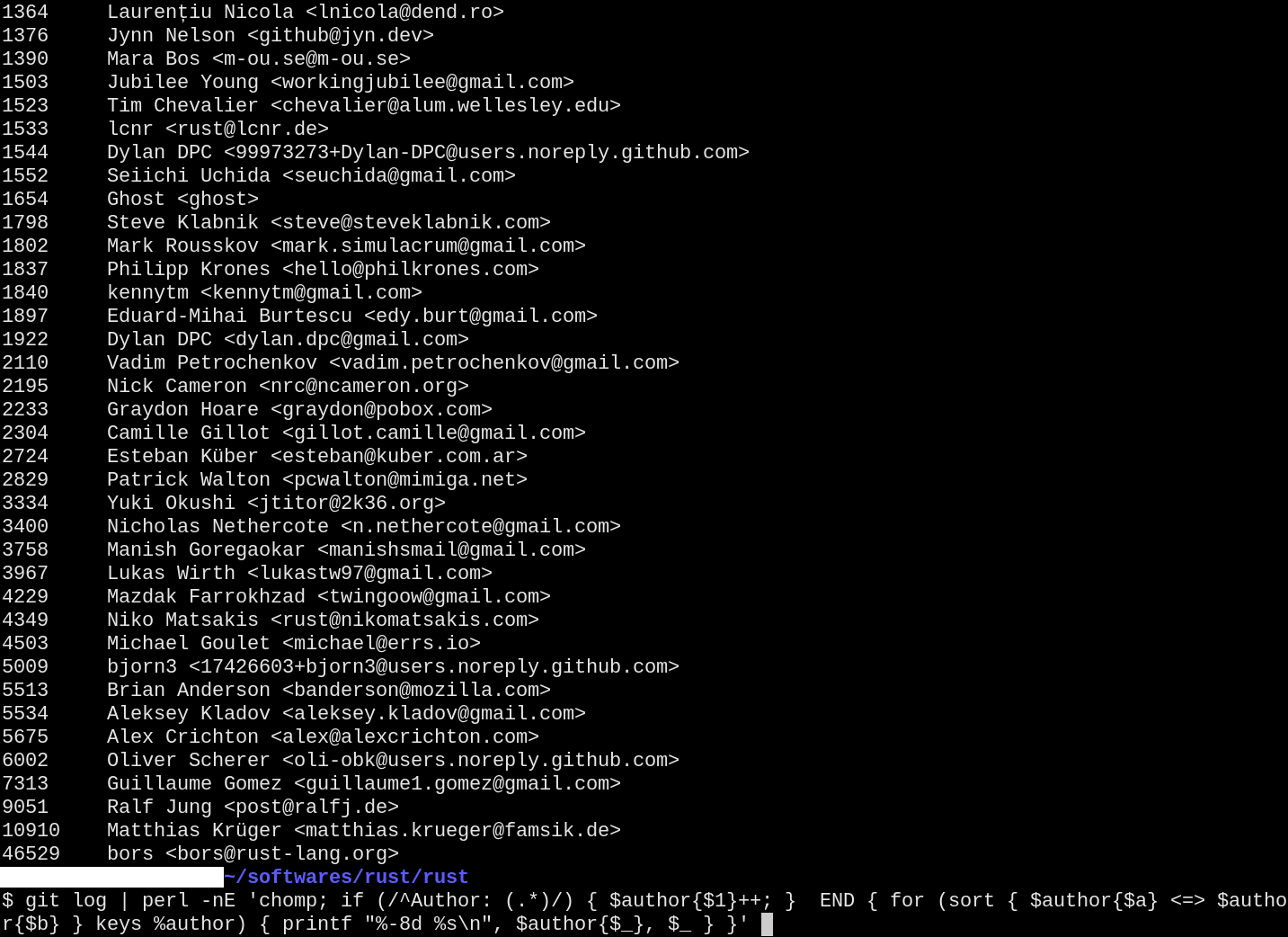
Task: Click the Graydon Hoare author line
Action: pyautogui.click(x=299, y=409)
